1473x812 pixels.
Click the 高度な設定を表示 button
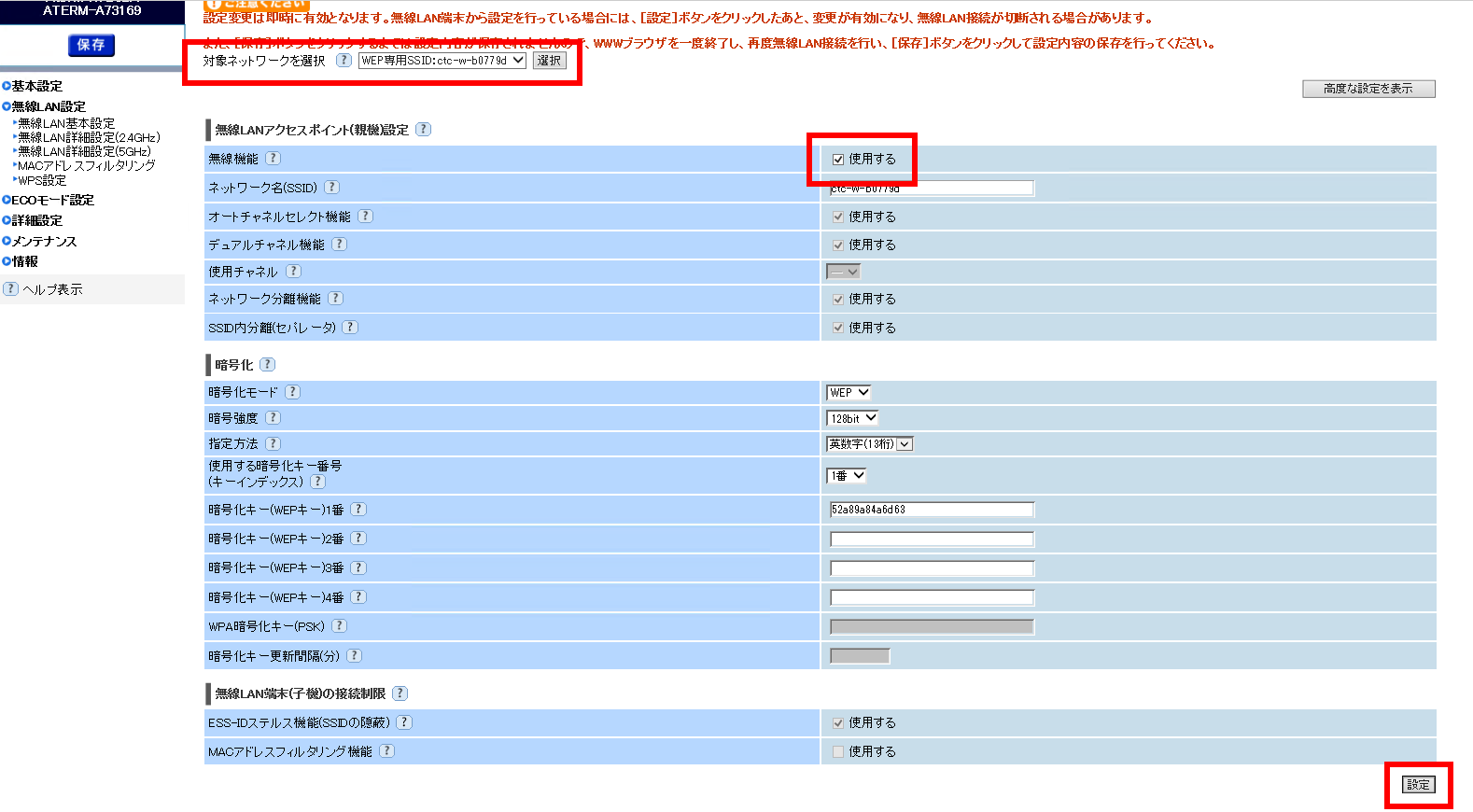click(x=1368, y=89)
